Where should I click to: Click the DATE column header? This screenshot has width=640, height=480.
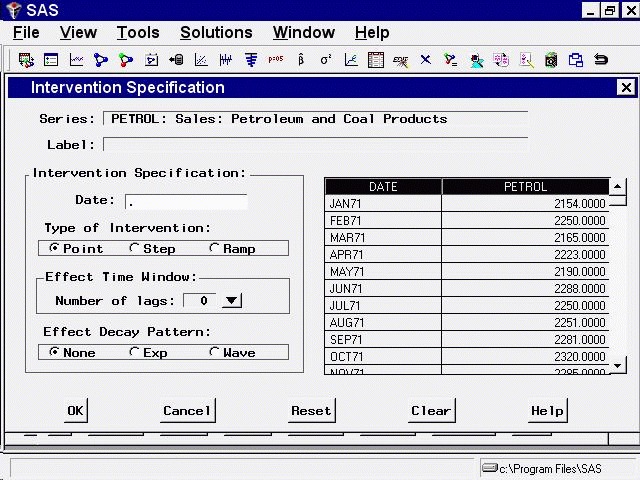[383, 187]
